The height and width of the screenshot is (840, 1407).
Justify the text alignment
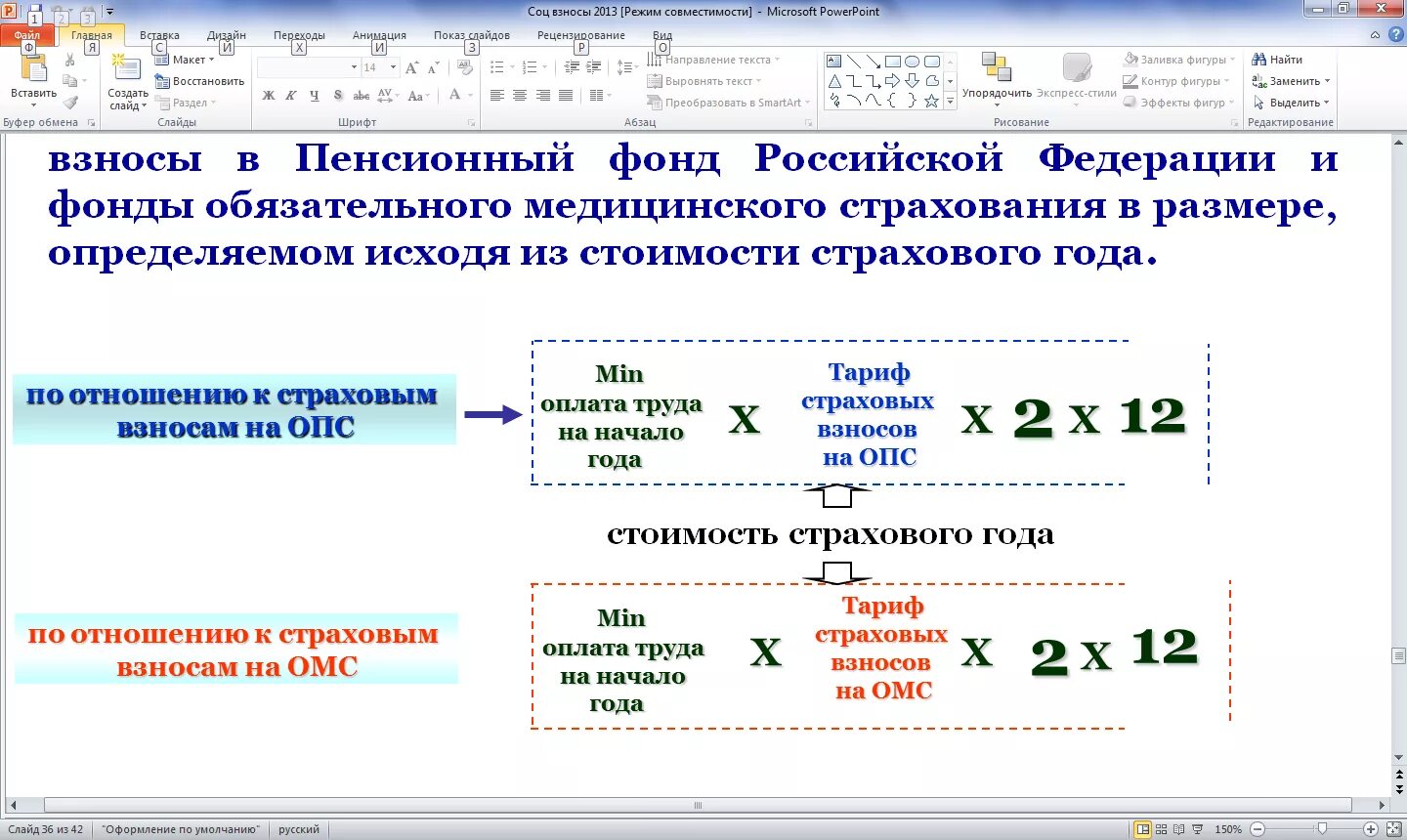(565, 95)
